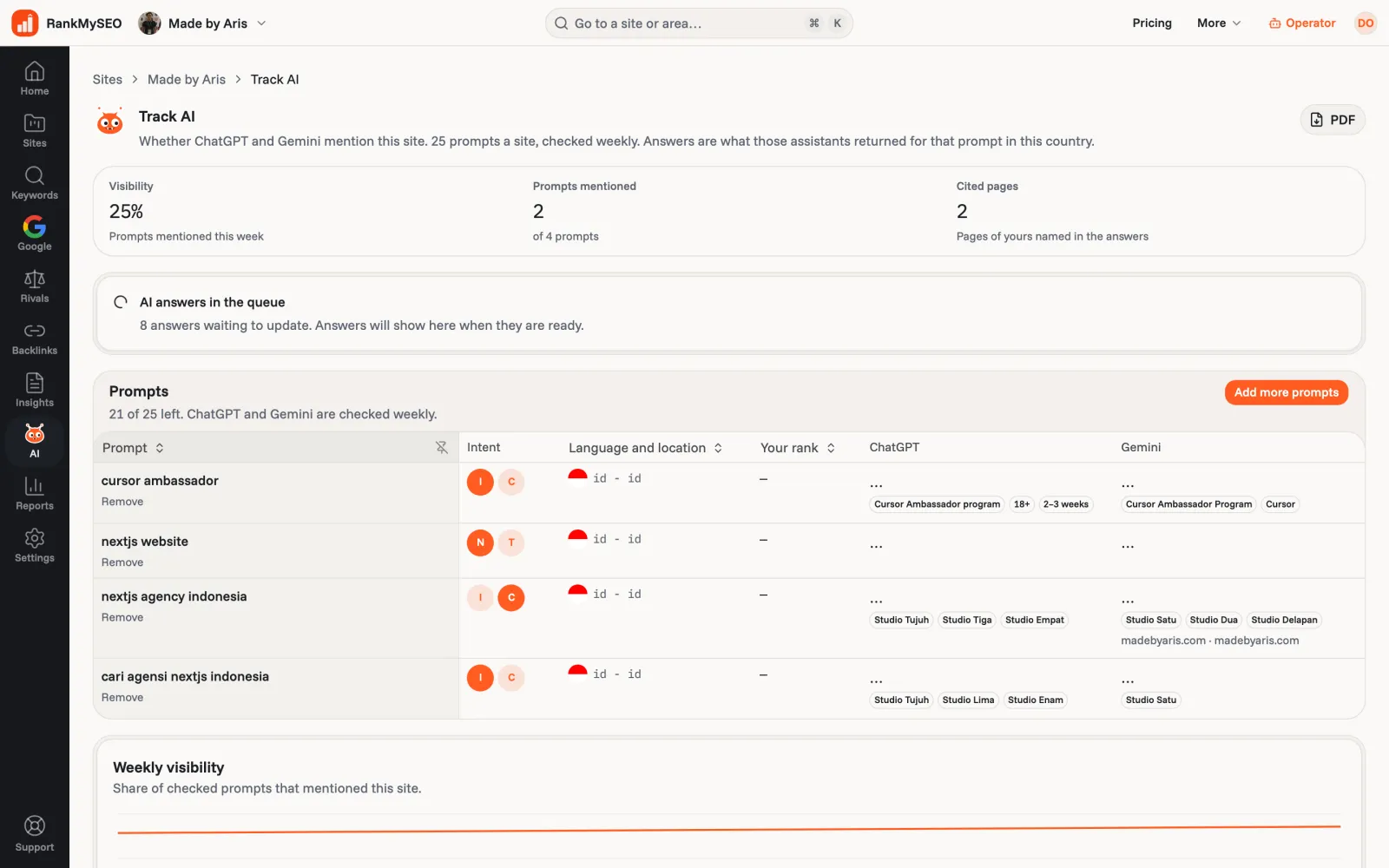The height and width of the screenshot is (868, 1389).
Task: Click the Cursor Ambassador program ChatGPT tag
Action: point(937,504)
